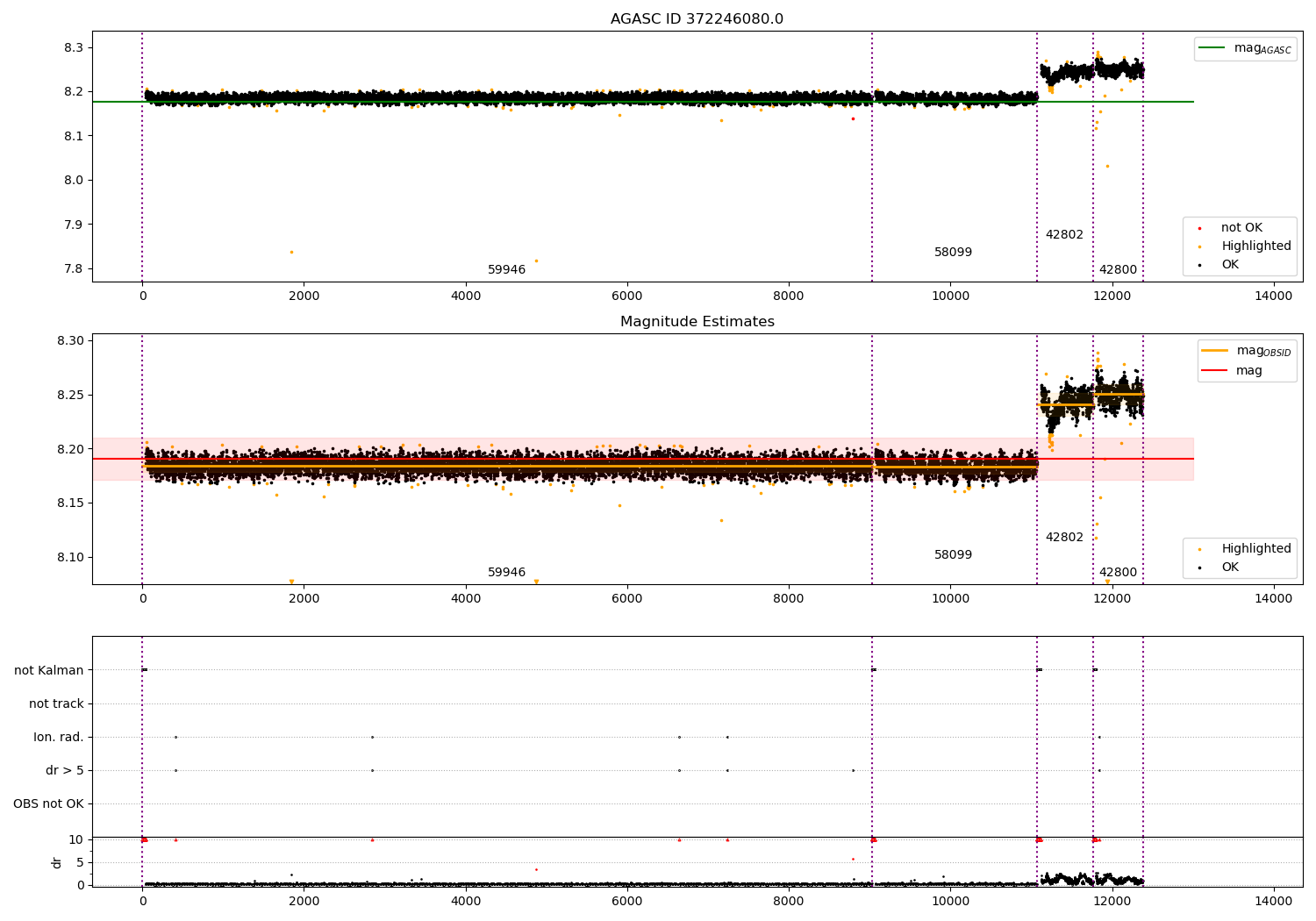Click Highlighted in the AGASC plot legend

point(1246,246)
